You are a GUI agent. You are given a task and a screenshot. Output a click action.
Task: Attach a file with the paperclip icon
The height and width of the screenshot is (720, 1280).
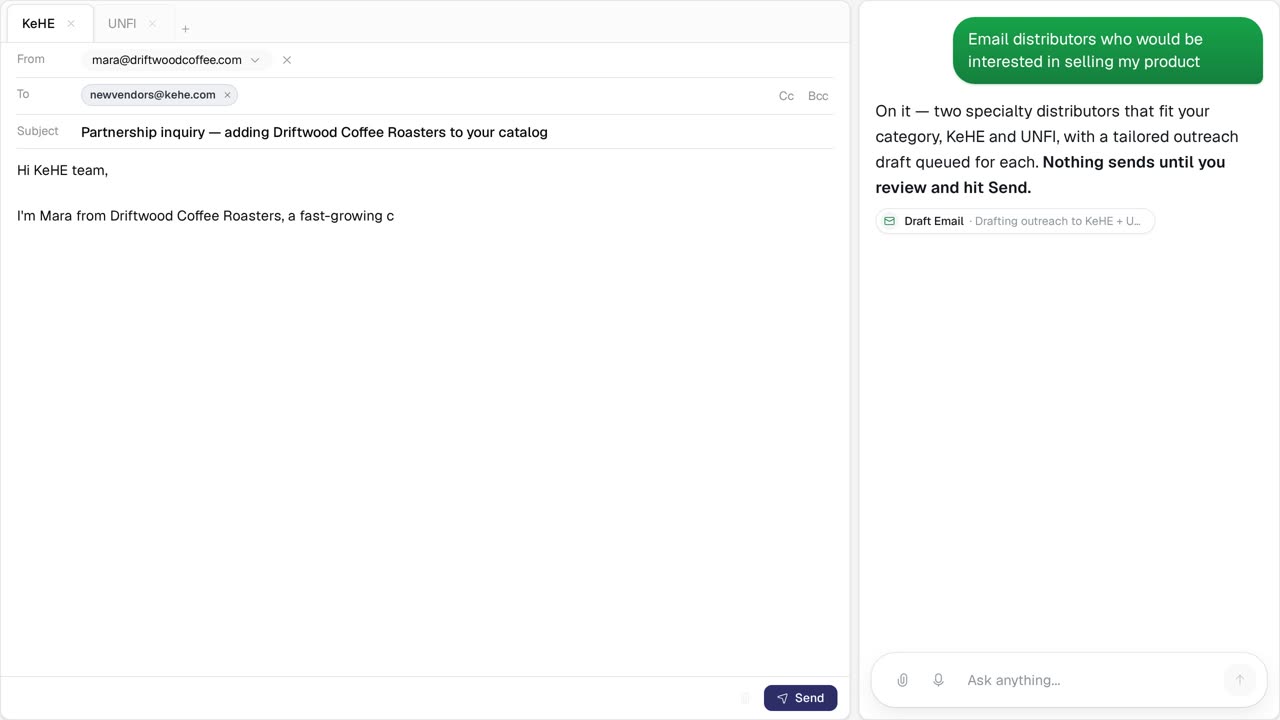pyautogui.click(x=902, y=680)
